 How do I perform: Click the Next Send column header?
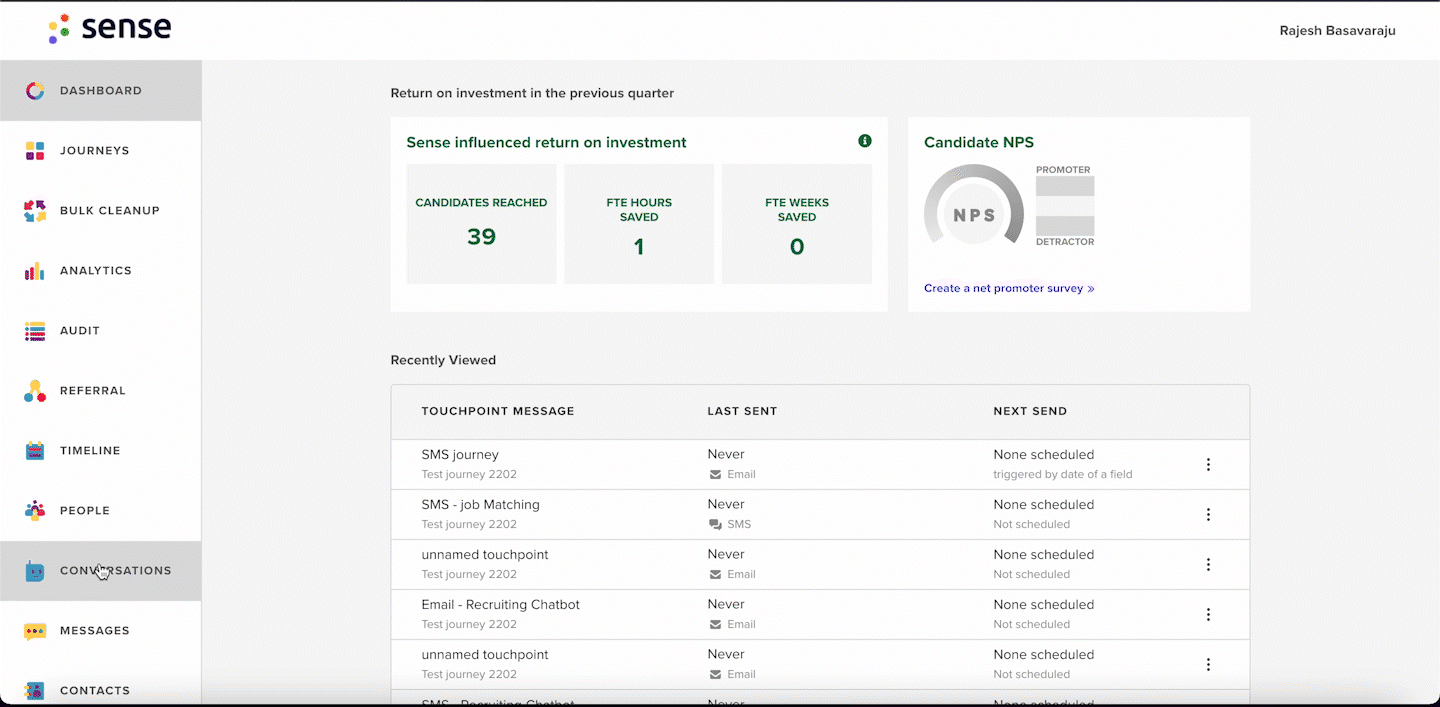pos(1030,411)
